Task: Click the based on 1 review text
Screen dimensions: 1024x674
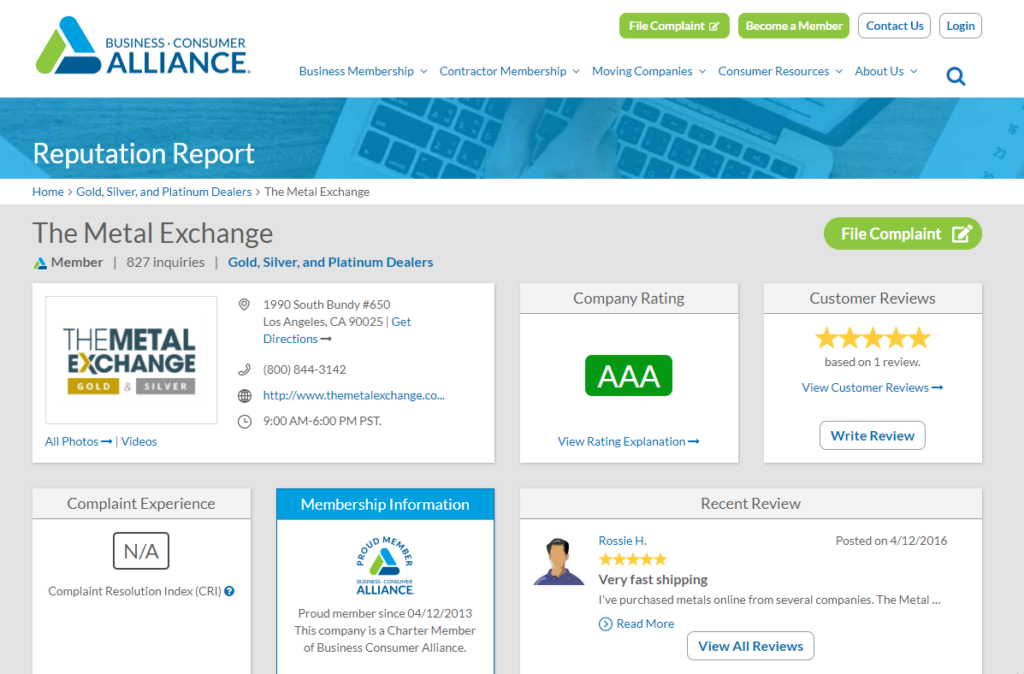Action: 872,362
